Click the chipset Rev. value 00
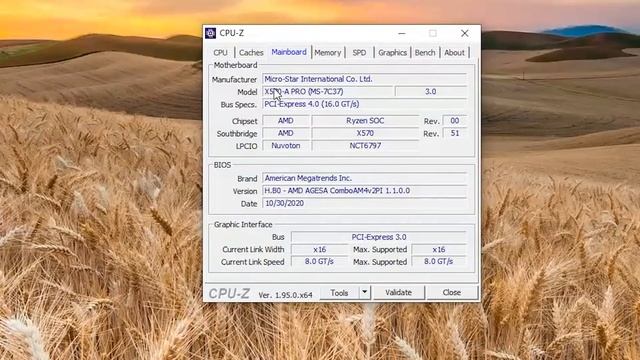The width and height of the screenshot is (640, 360). tap(454, 121)
